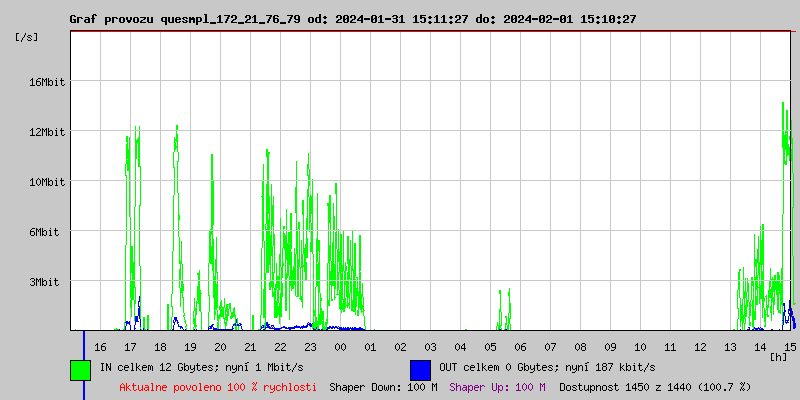The image size is (800, 400).
Task: Select hour 16 on the time axis
Action: pyautogui.click(x=100, y=346)
